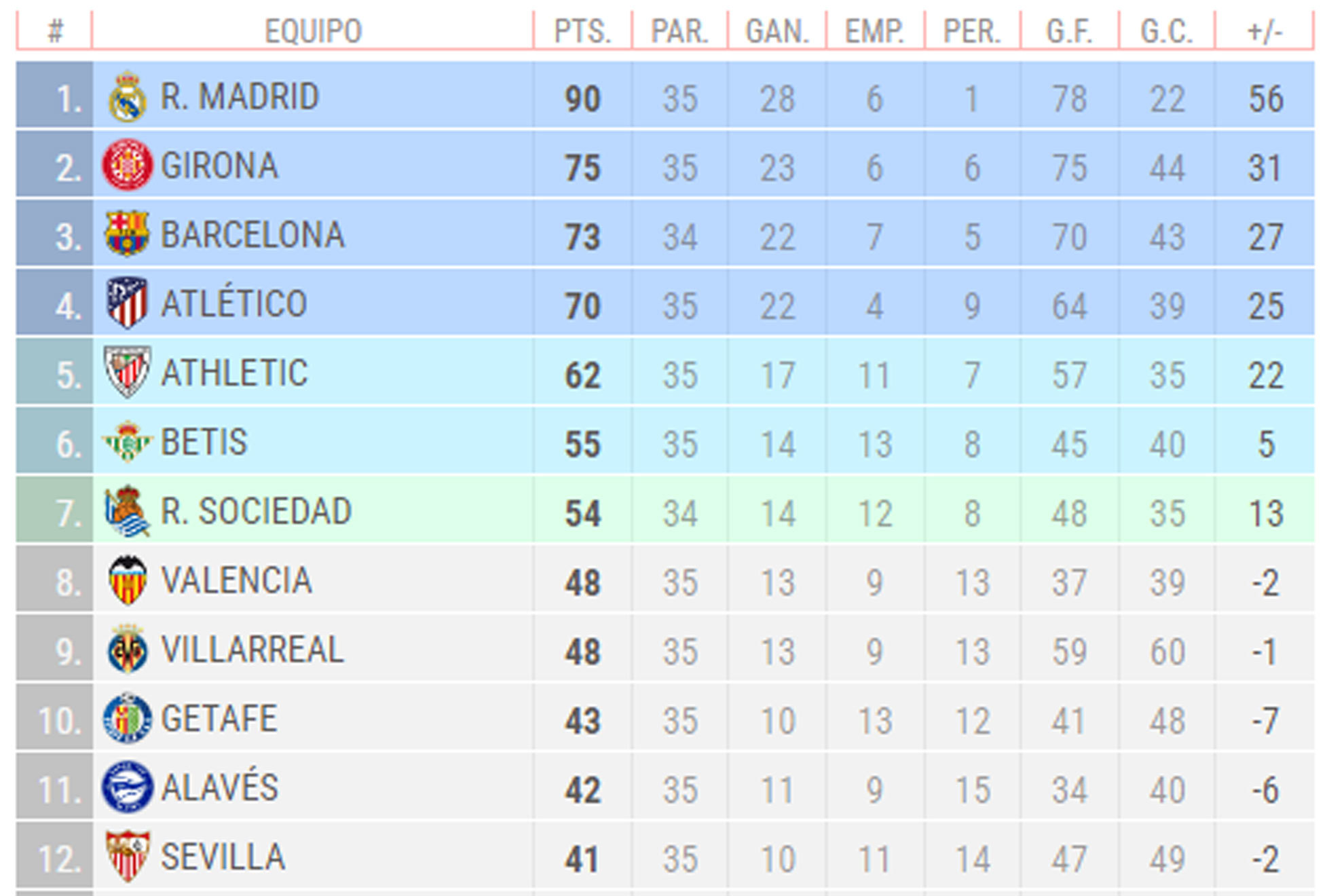This screenshot has width=1344, height=896.
Task: Sort table by PTS. column header
Action: click(583, 31)
